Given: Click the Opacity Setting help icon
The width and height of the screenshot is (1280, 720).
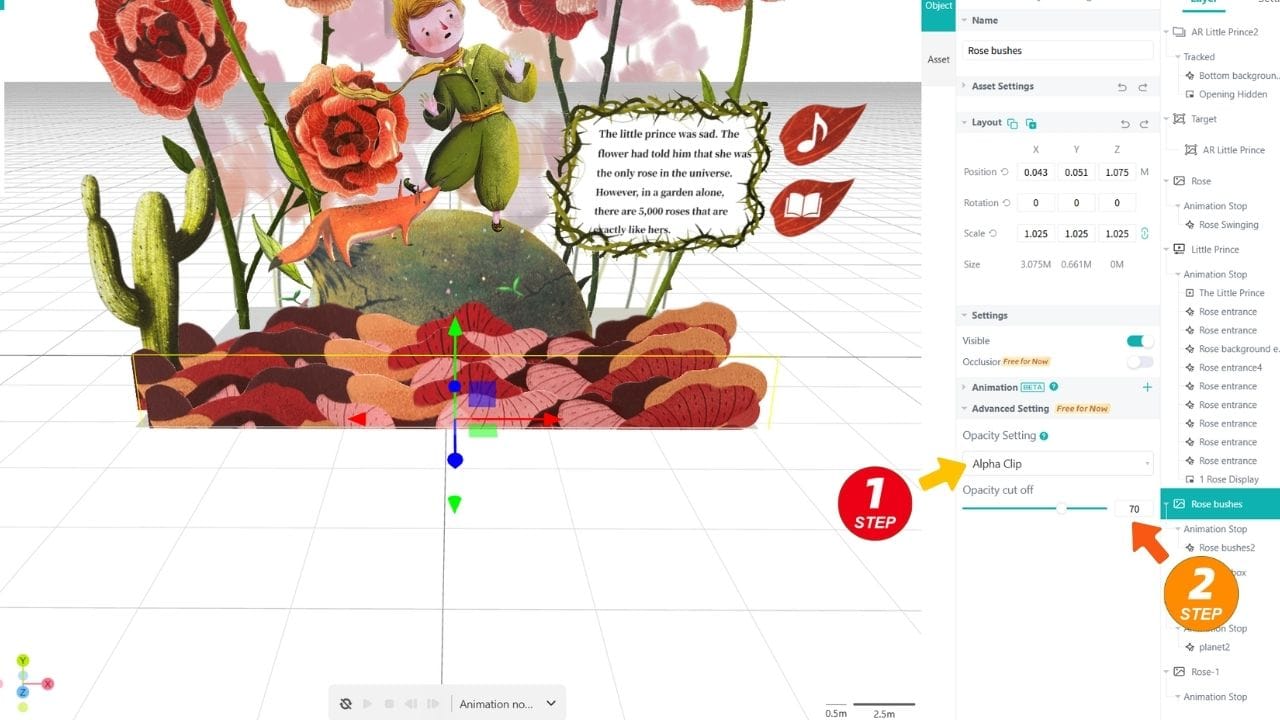Looking at the screenshot, I should click(1044, 436).
